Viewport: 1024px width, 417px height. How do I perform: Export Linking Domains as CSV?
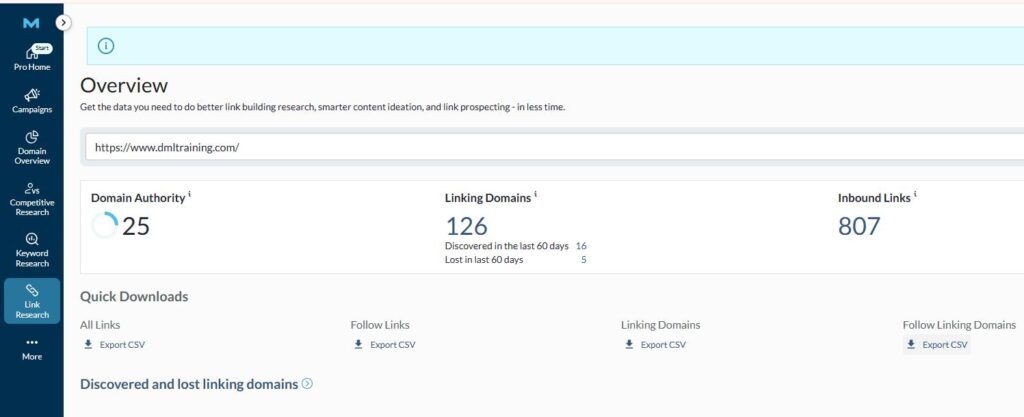pos(655,345)
